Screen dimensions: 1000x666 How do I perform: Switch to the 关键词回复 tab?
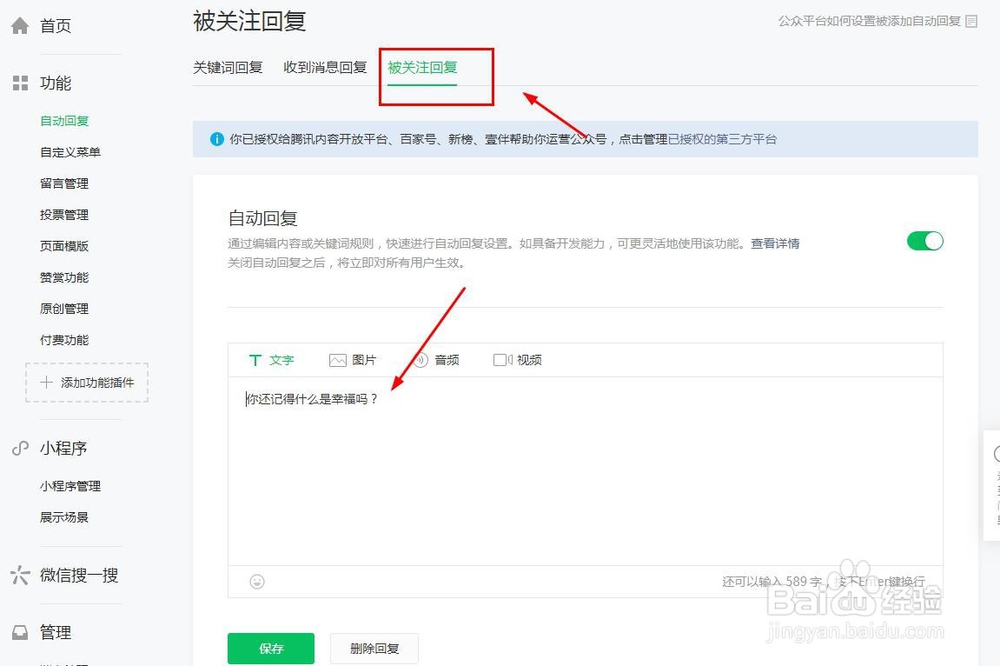tap(228, 68)
